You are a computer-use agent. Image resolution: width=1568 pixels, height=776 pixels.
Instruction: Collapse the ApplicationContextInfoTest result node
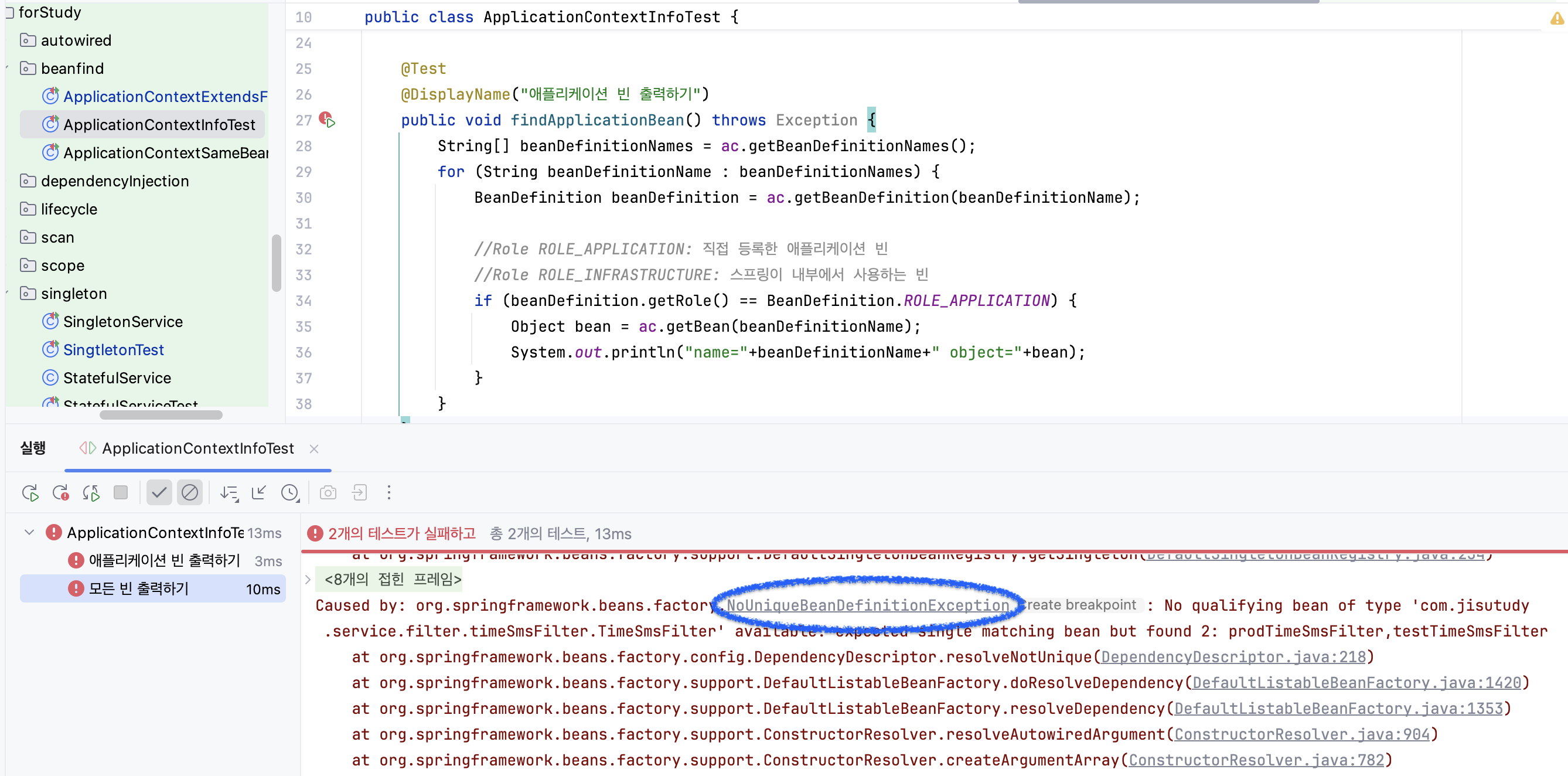(29, 533)
